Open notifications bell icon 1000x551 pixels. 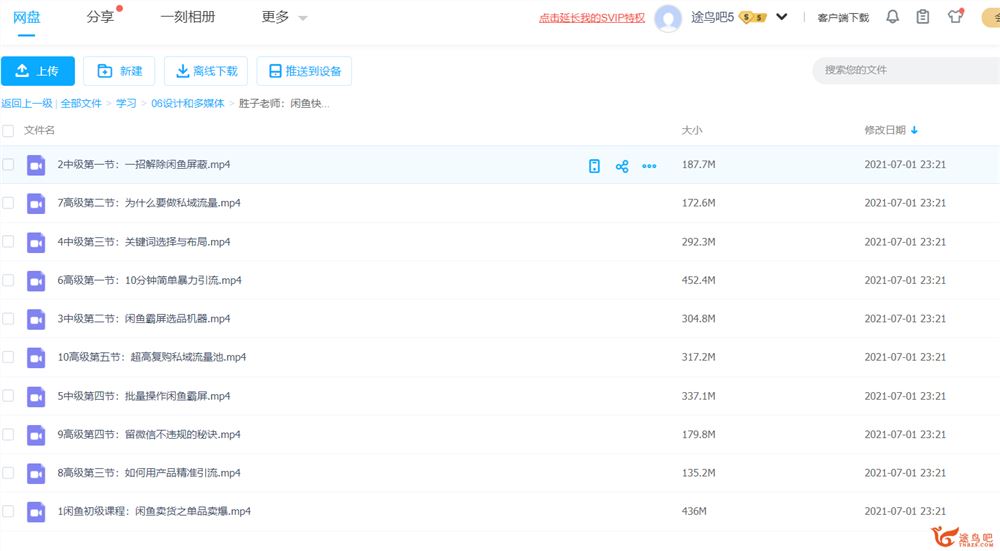click(x=893, y=17)
